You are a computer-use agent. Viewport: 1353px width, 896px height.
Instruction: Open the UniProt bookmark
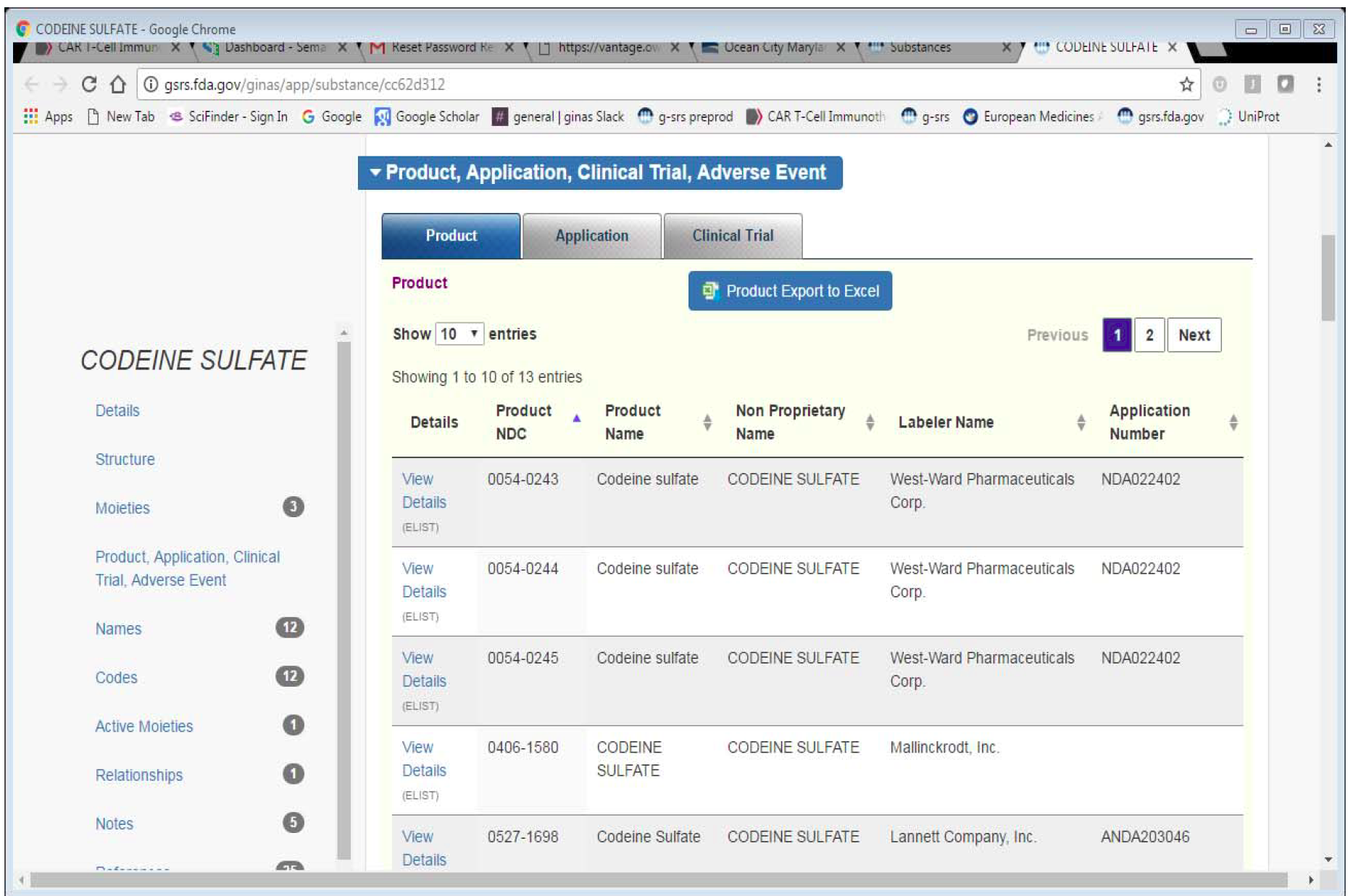point(1249,117)
